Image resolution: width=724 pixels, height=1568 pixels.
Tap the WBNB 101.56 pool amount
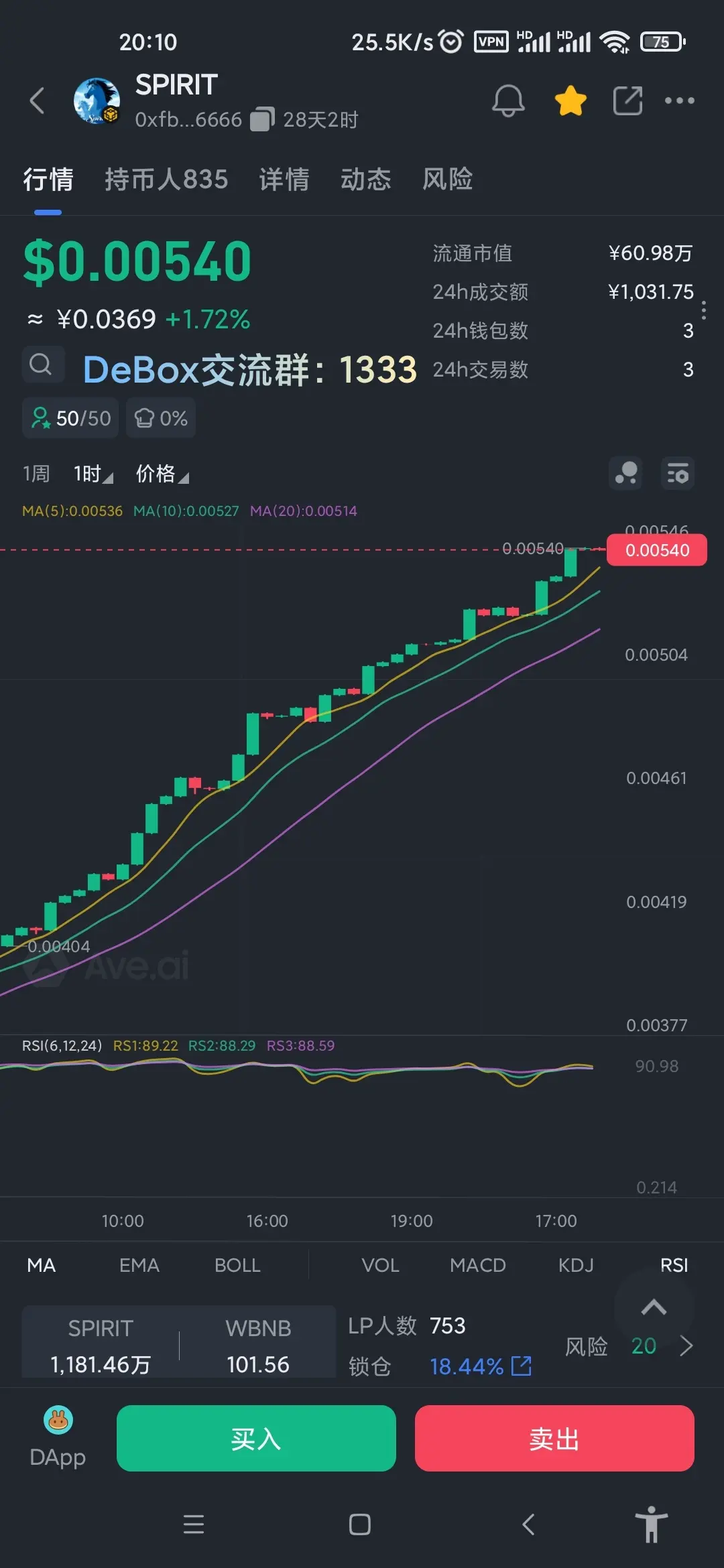pos(258,1346)
